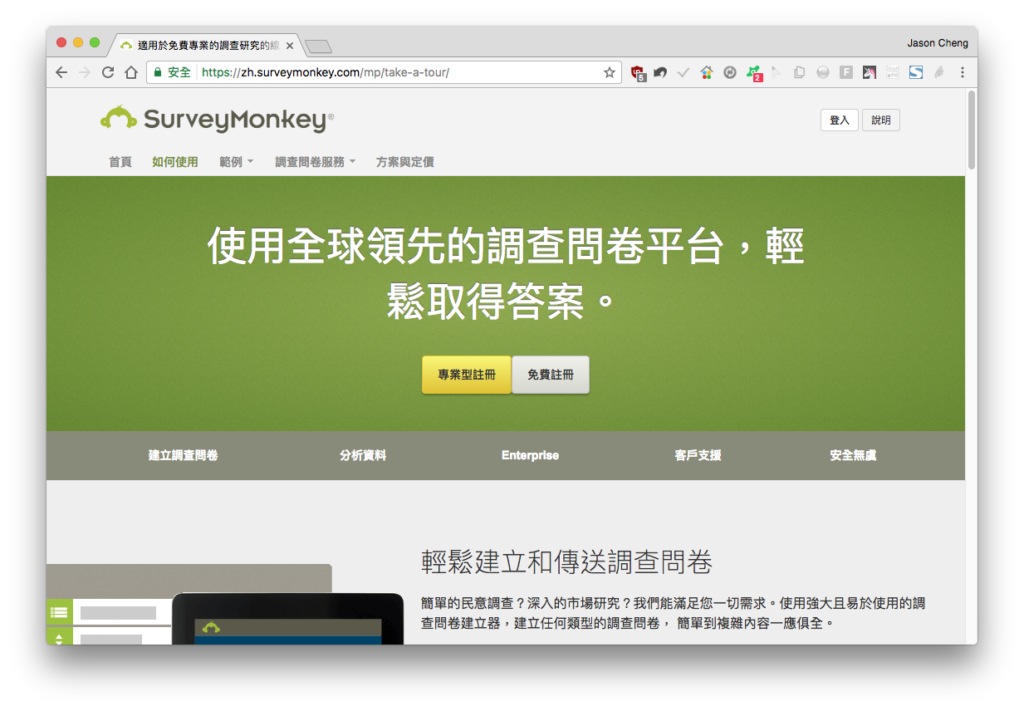1024x711 pixels.
Task: Click the gray circular refresh extension icon
Action: tap(730, 72)
